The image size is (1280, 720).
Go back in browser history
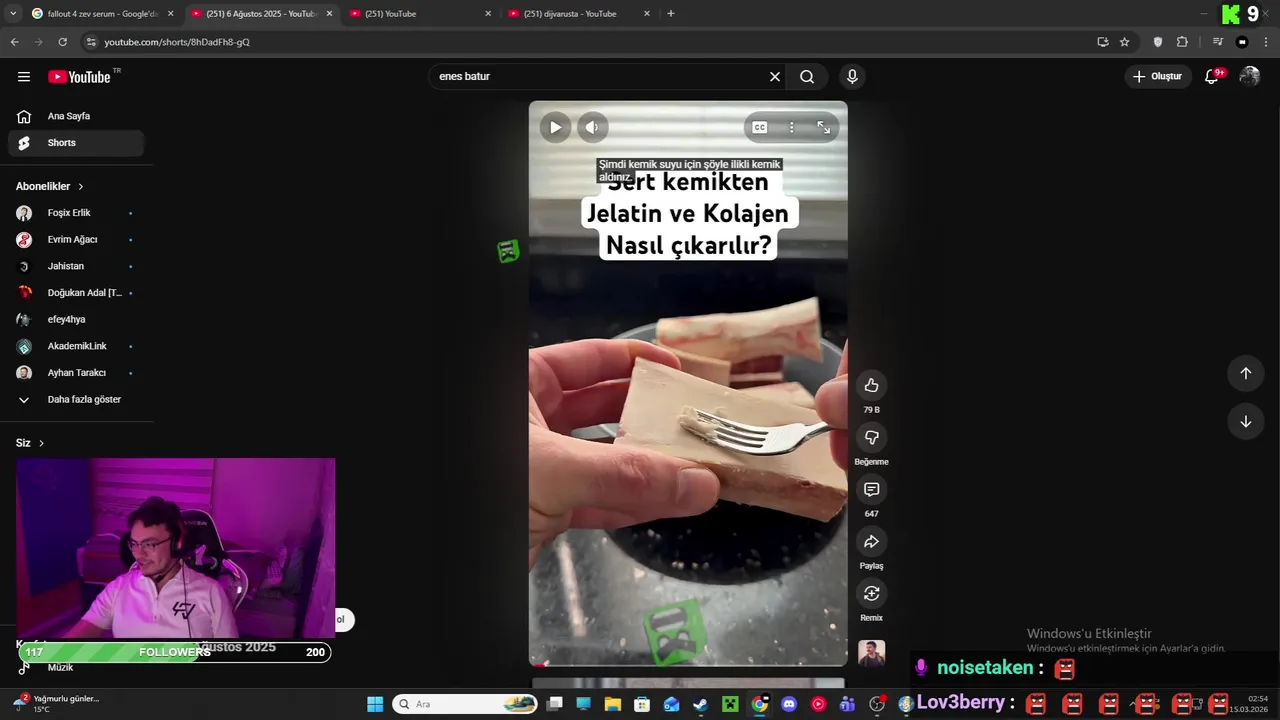(14, 42)
